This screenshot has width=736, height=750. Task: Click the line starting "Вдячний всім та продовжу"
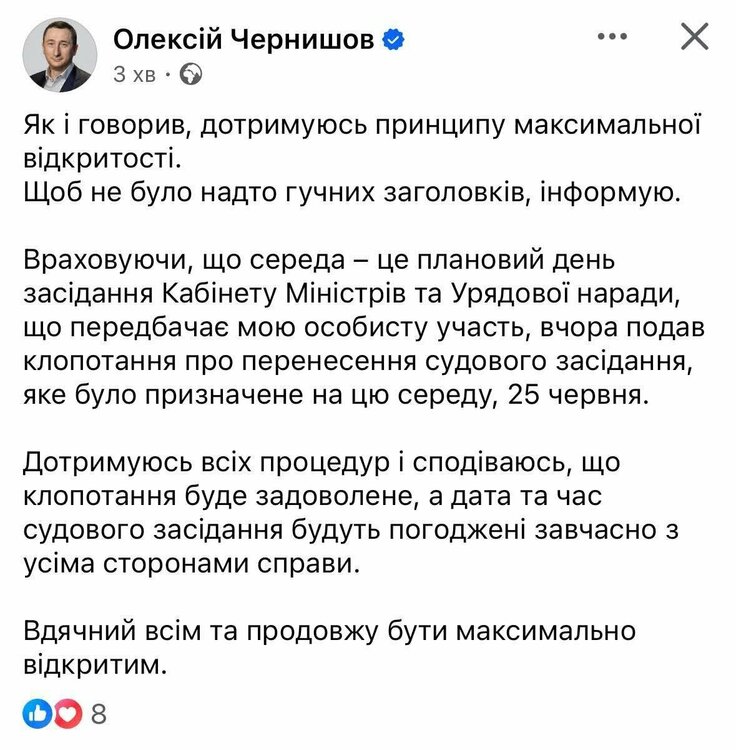[x=329, y=631]
